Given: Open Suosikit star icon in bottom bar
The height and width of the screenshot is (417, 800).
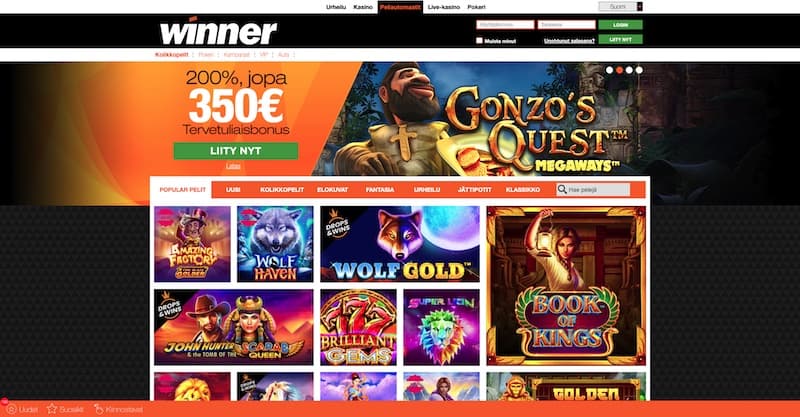Looking at the screenshot, I should click(52, 409).
